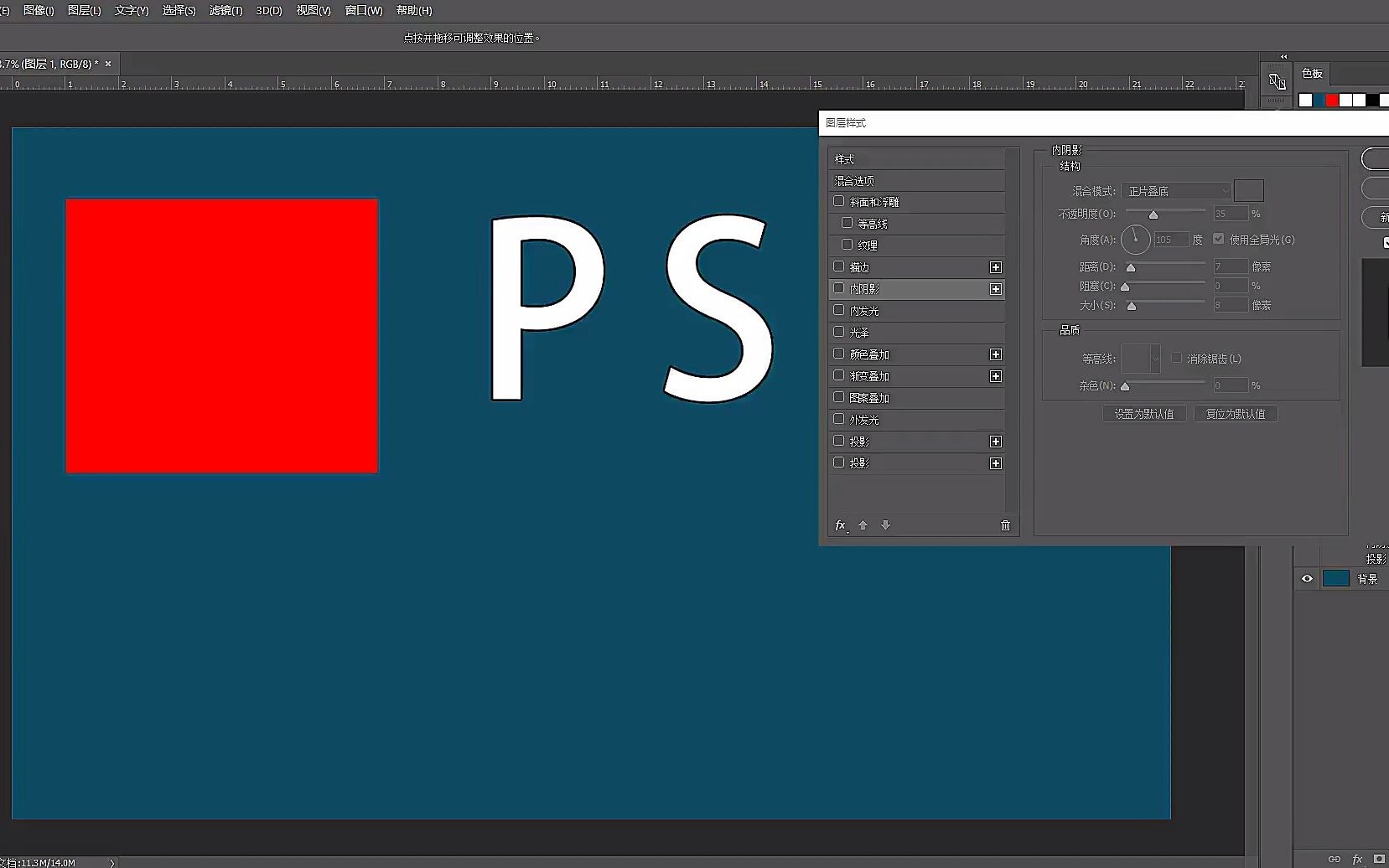
Task: Click the delete effect trash icon
Action: click(x=1005, y=525)
